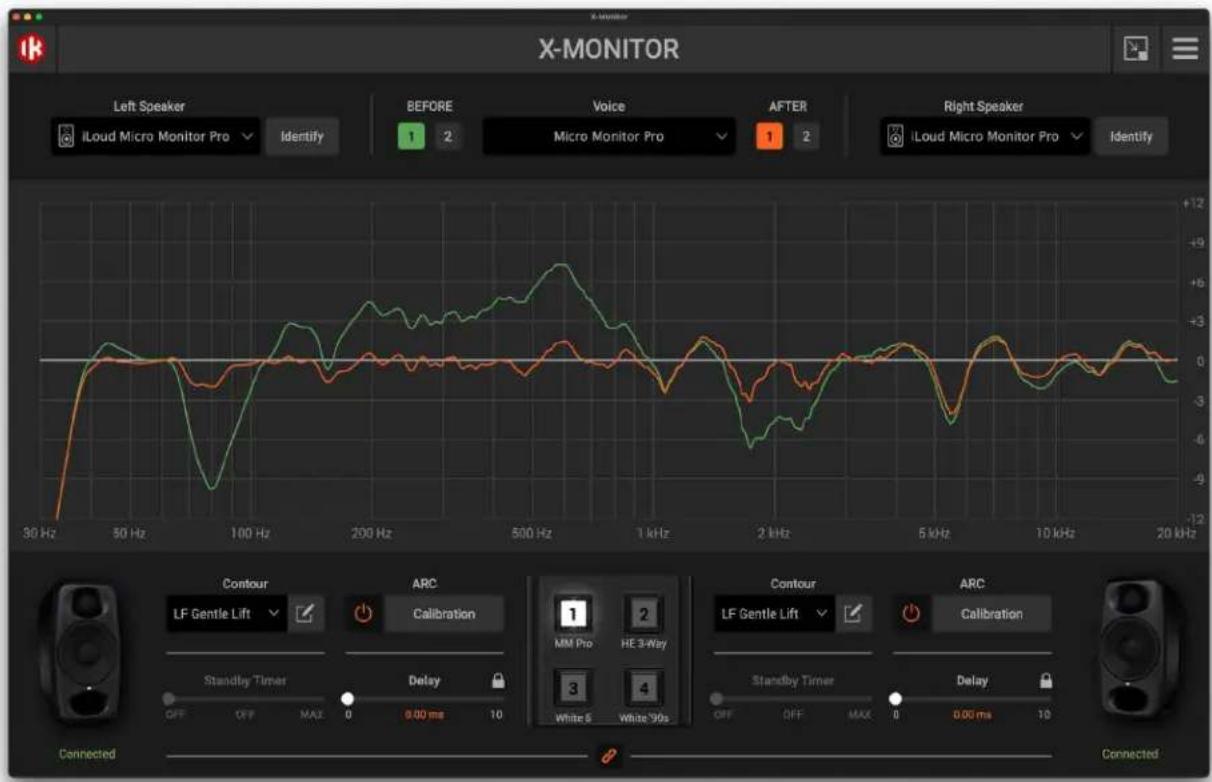
Task: Toggle left speaker ARC power button
Action: pos(363,614)
